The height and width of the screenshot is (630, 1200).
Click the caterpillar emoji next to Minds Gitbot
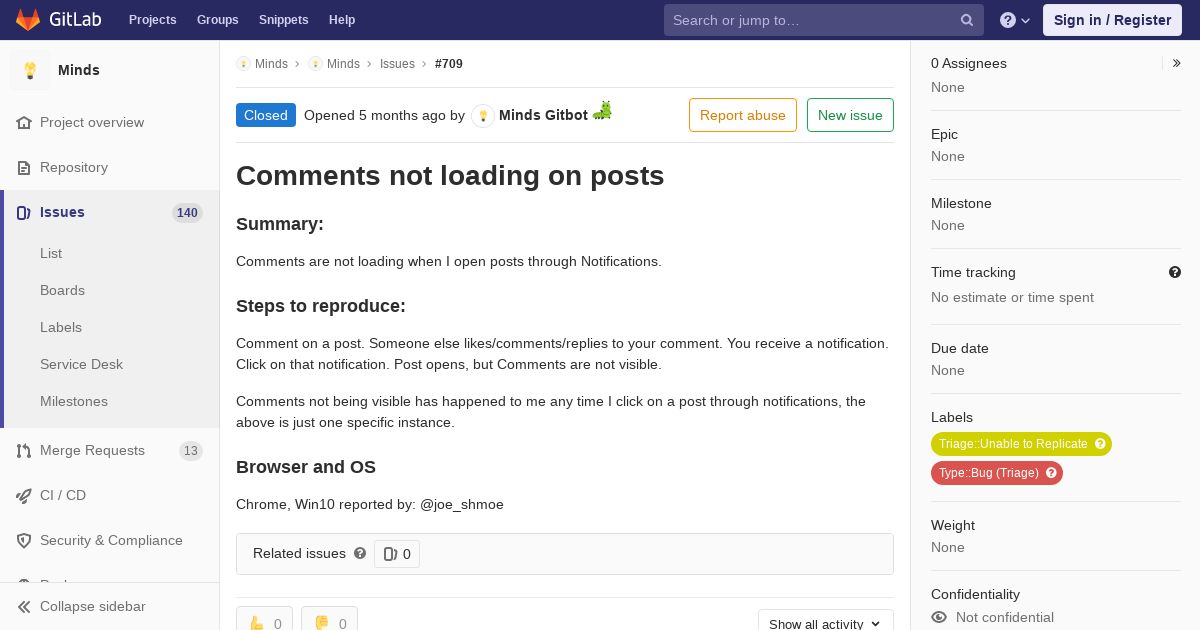[602, 111]
